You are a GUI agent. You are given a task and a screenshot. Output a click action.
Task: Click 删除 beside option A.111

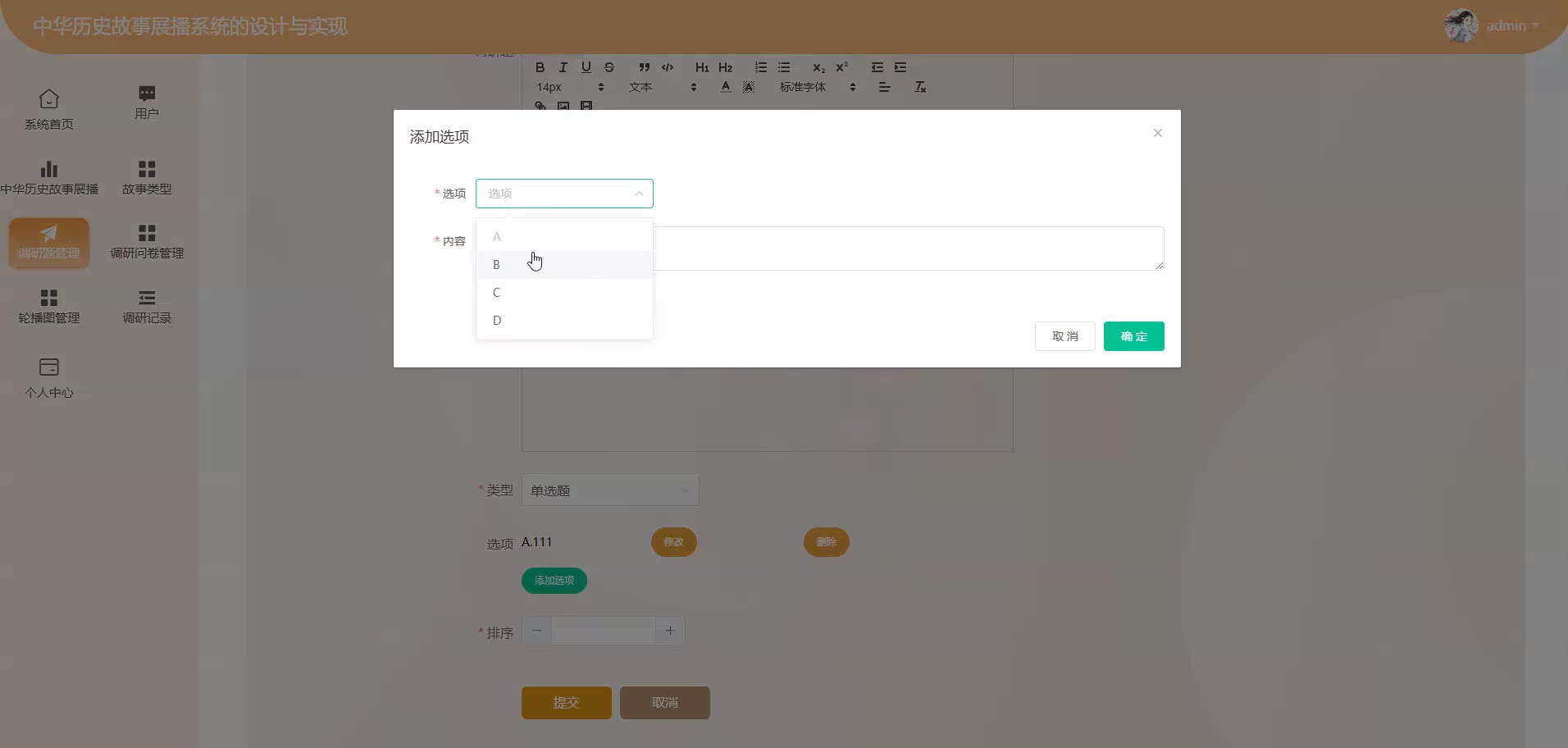826,542
